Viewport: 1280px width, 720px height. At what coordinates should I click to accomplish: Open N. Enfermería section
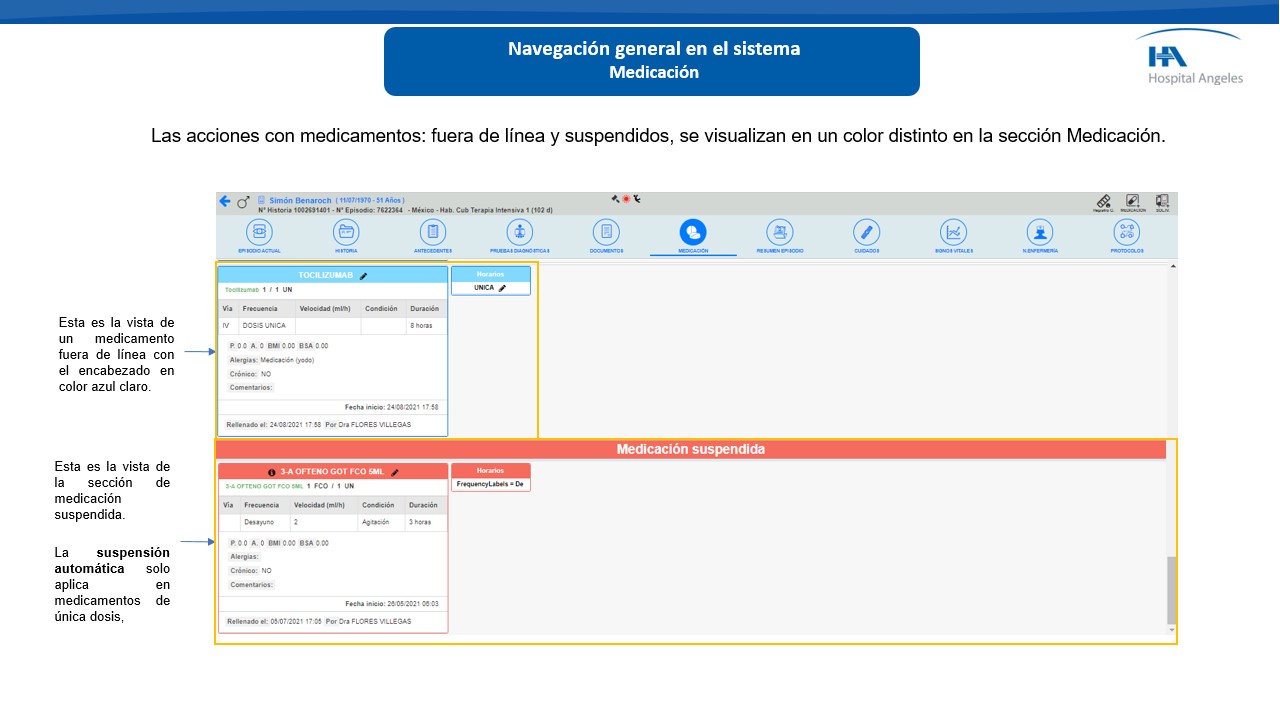point(1040,232)
